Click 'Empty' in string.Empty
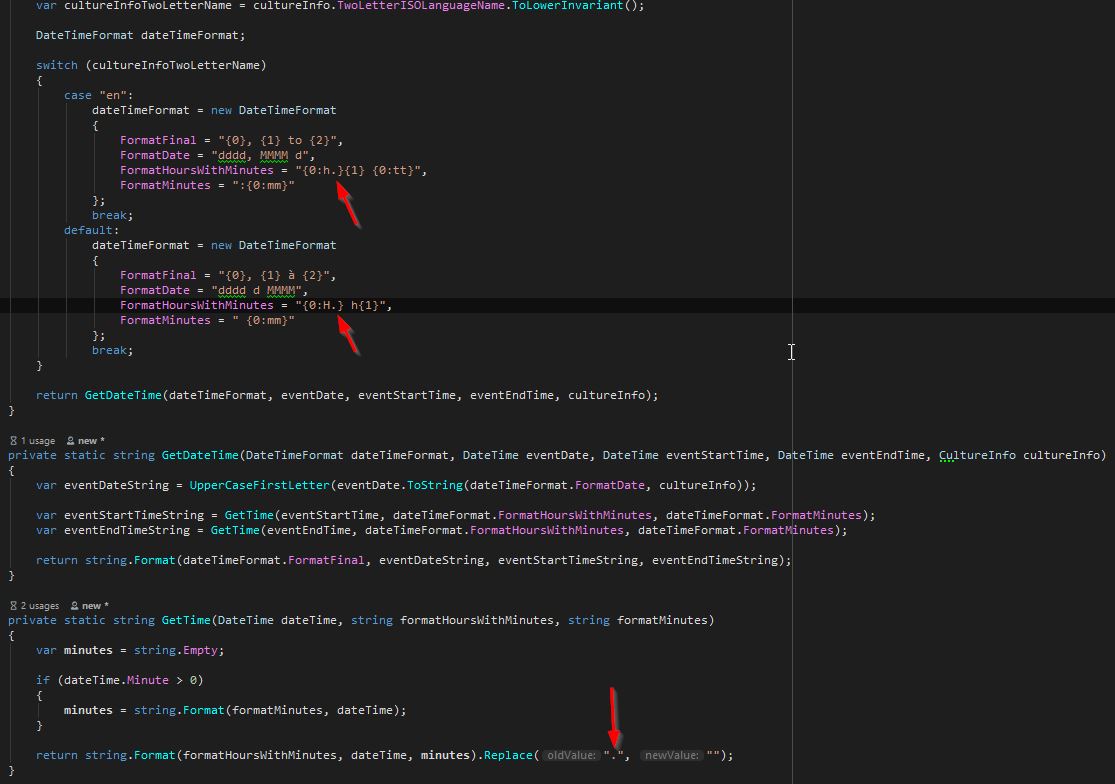The height and width of the screenshot is (784, 1115). tap(201, 650)
